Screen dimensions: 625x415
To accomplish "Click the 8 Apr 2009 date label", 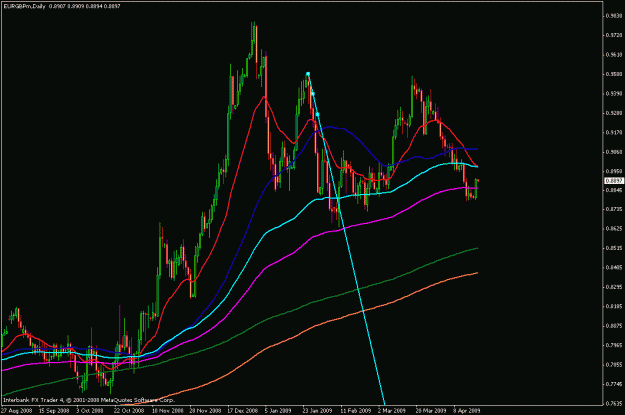I will (x=467, y=410).
